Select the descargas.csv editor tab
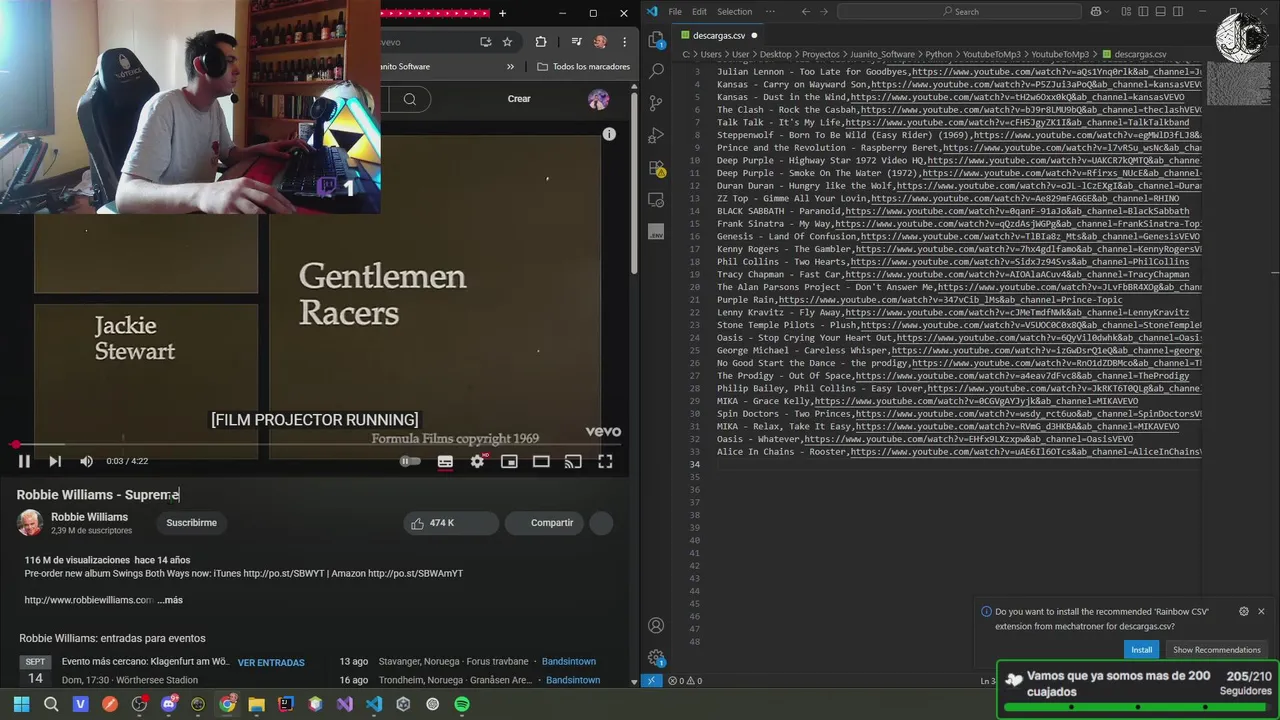Screen dimensions: 1280x720 pos(718,35)
